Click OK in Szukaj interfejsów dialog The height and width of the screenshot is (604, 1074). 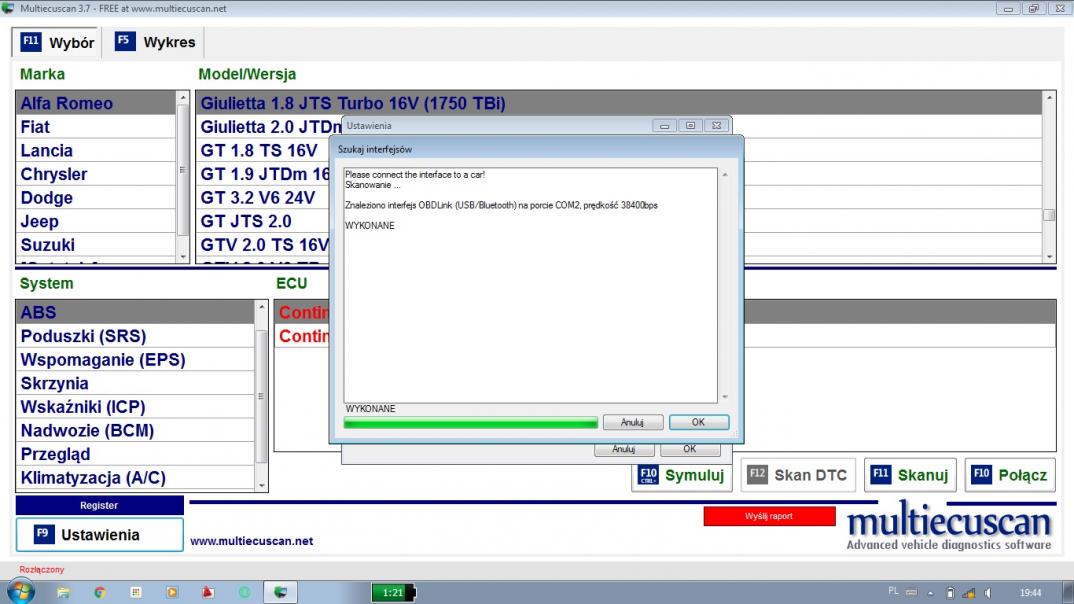pyautogui.click(x=699, y=422)
